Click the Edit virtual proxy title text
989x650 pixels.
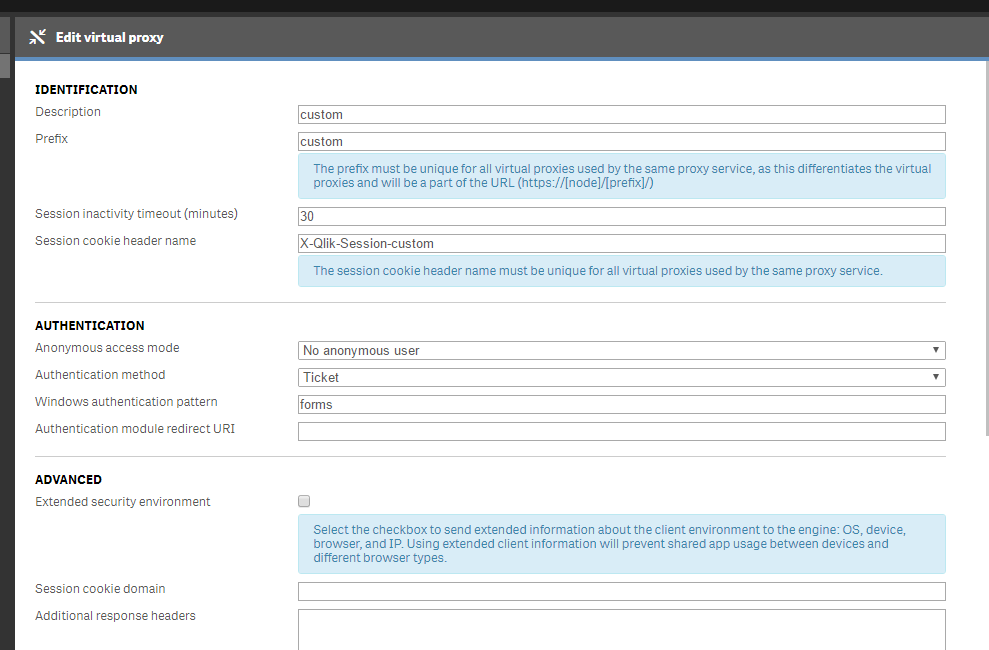[x=109, y=38]
